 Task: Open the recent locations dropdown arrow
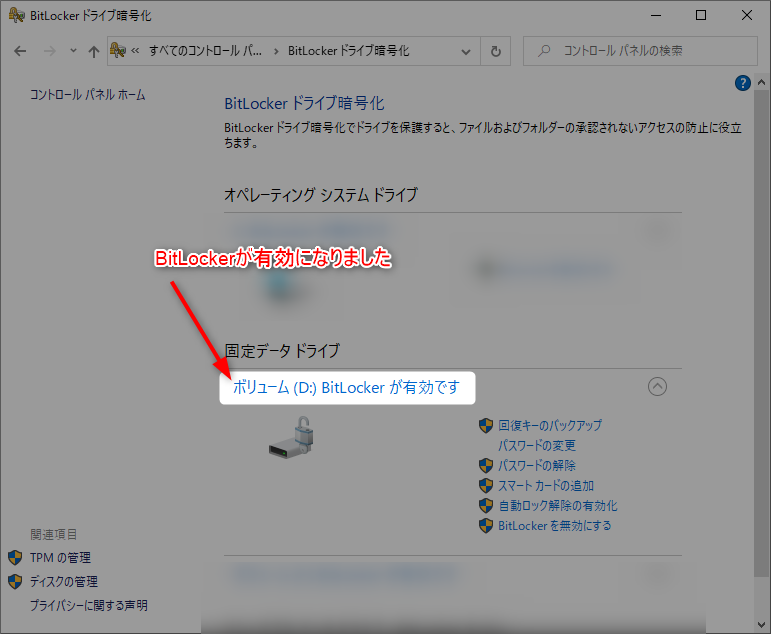(73, 51)
